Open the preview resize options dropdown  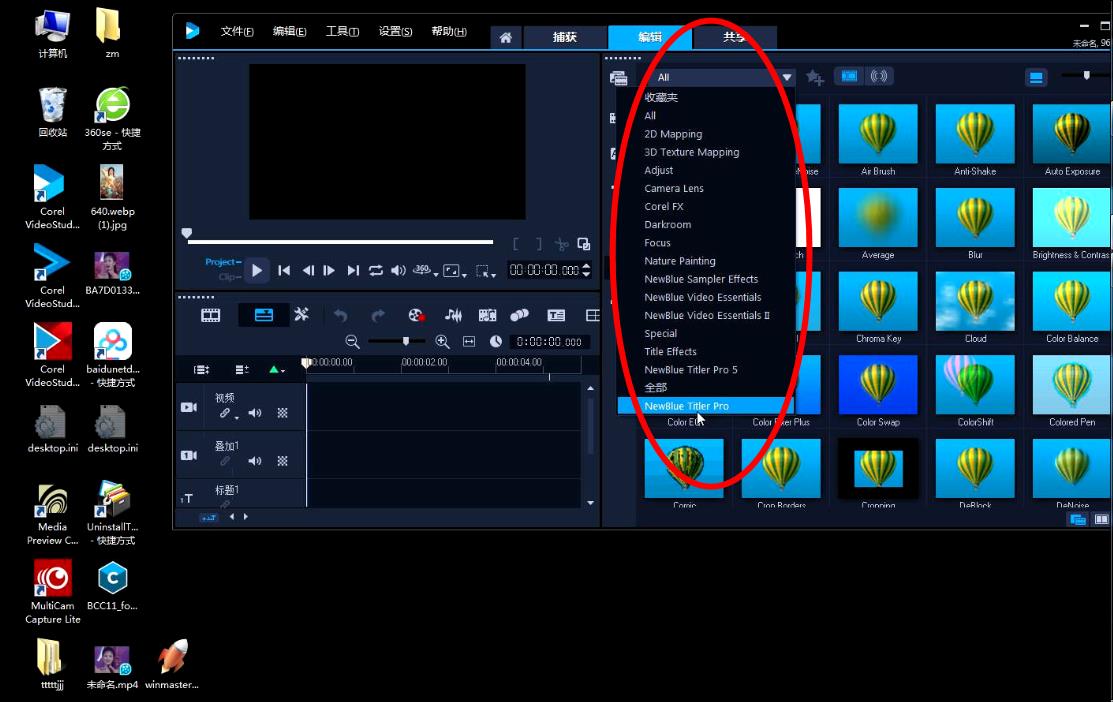[x=454, y=270]
